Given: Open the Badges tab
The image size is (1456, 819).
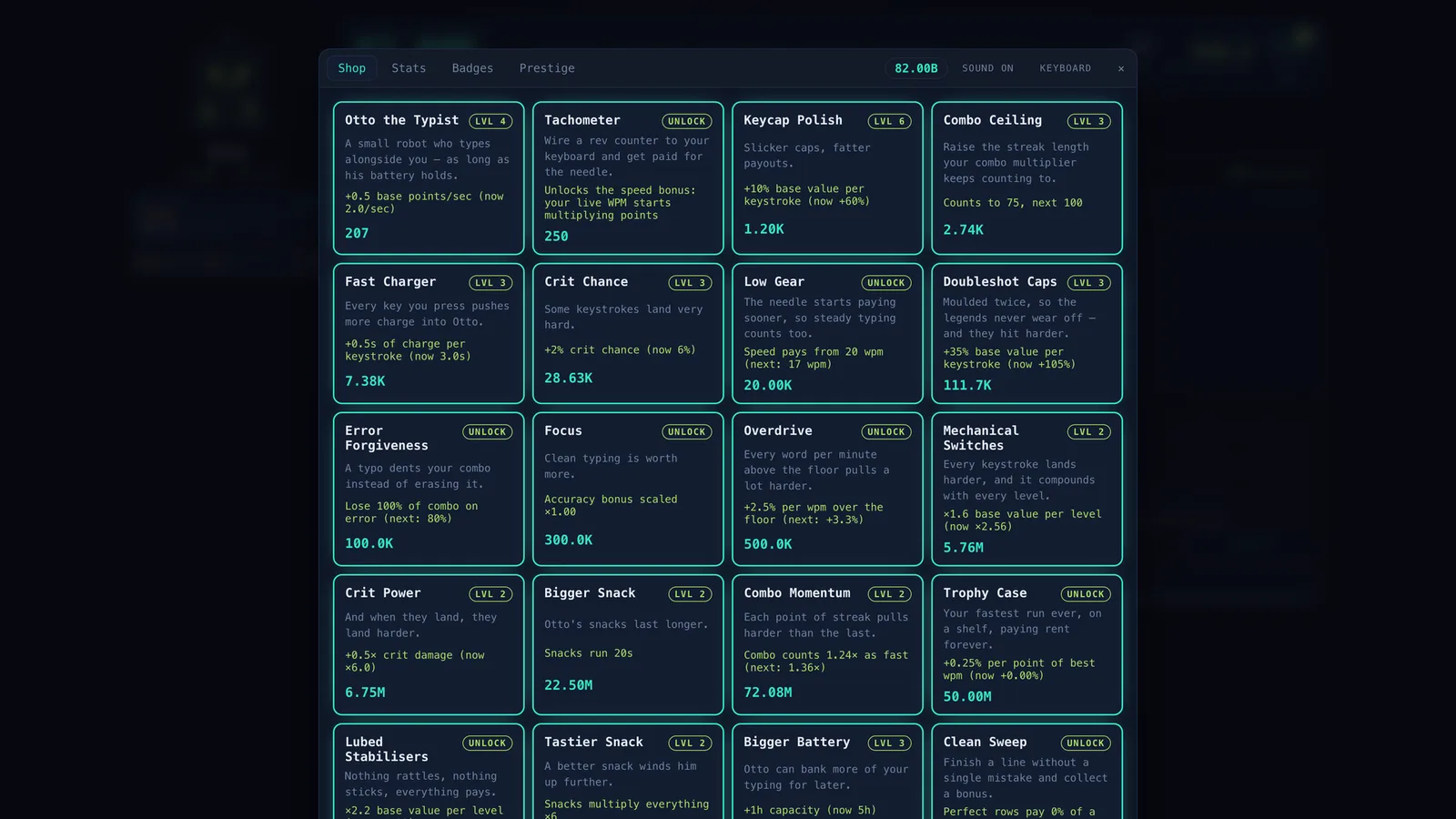Looking at the screenshot, I should (x=472, y=68).
